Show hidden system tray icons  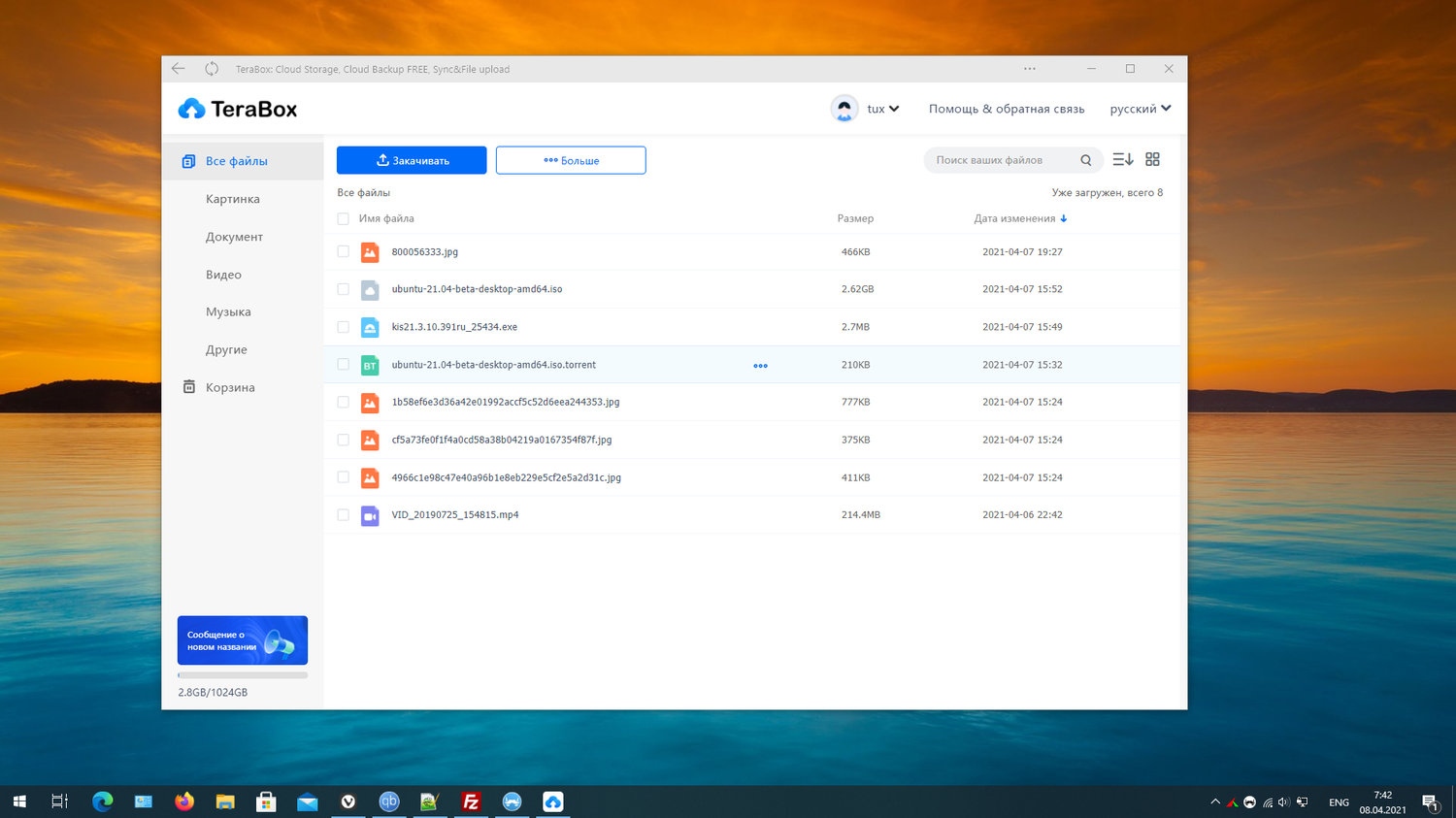pos(1215,802)
